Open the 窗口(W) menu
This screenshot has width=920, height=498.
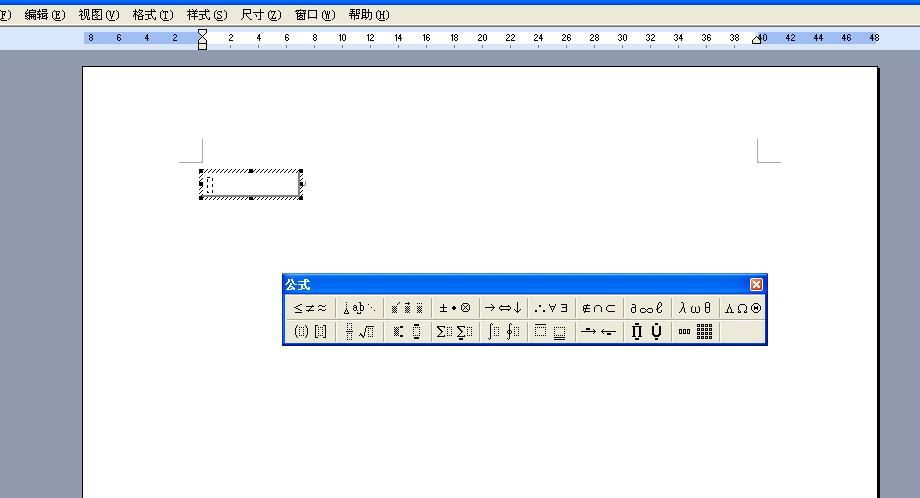(314, 15)
